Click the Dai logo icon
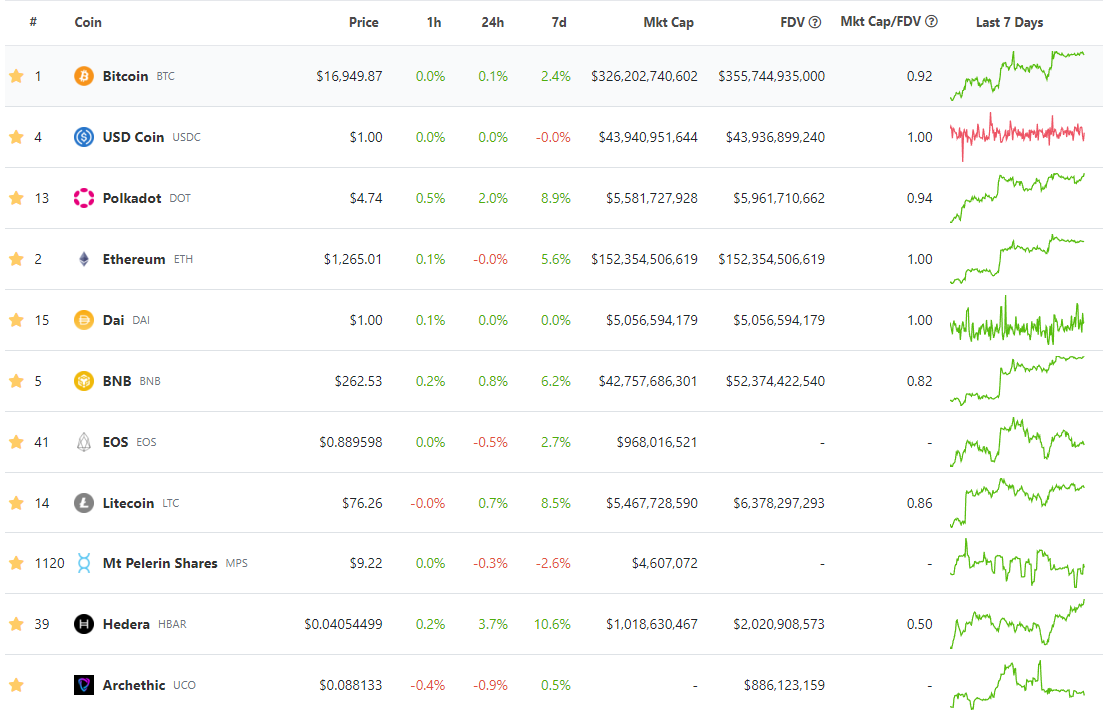This screenshot has height=713, width=1103. (x=84, y=320)
